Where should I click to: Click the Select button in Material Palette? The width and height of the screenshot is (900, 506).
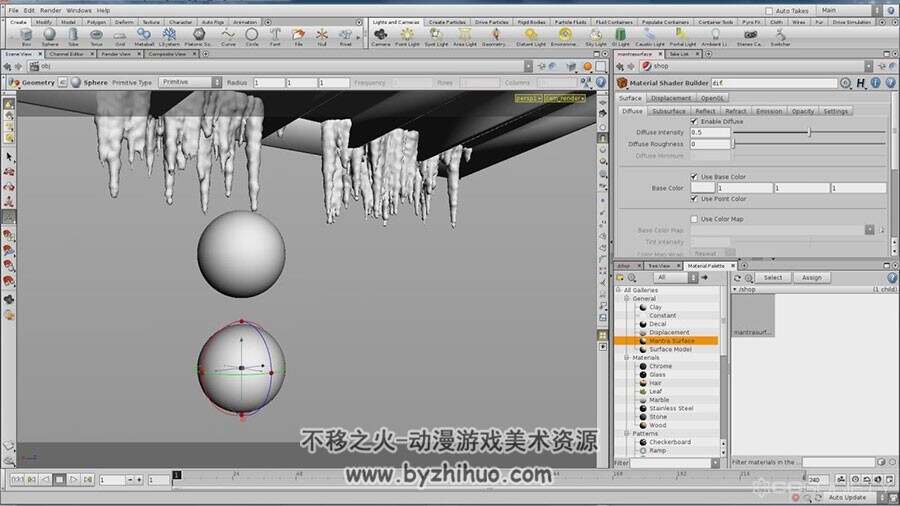(x=773, y=278)
